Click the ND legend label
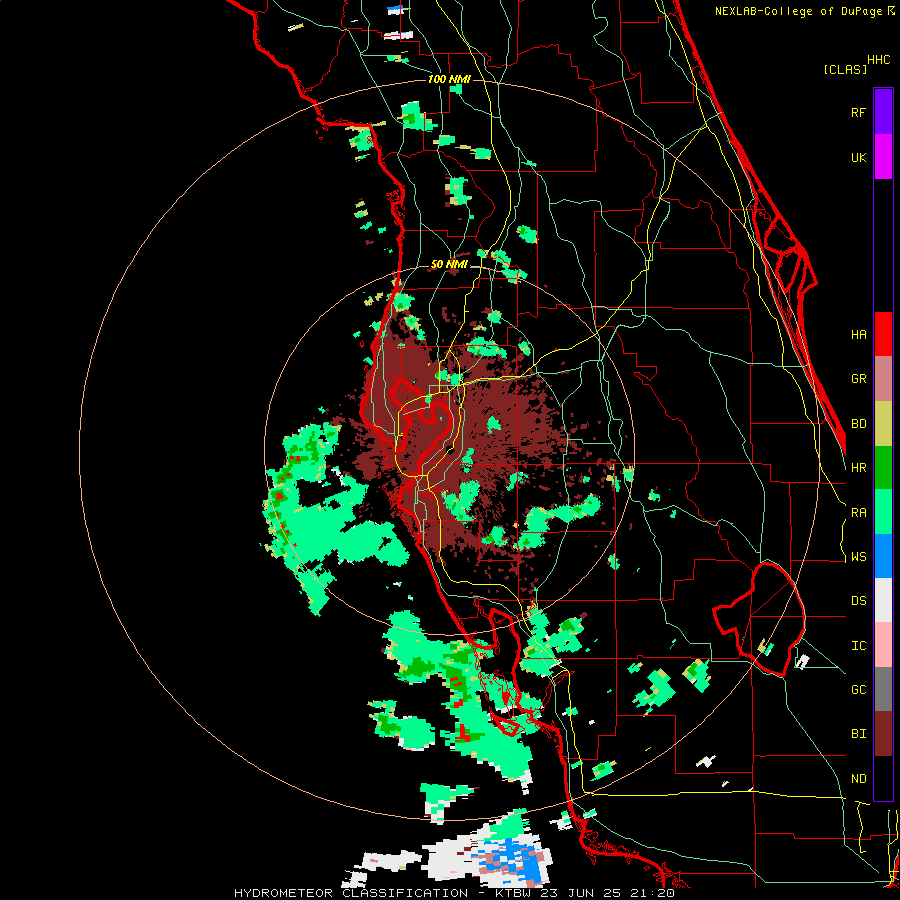The width and height of the screenshot is (900, 900). (x=858, y=779)
